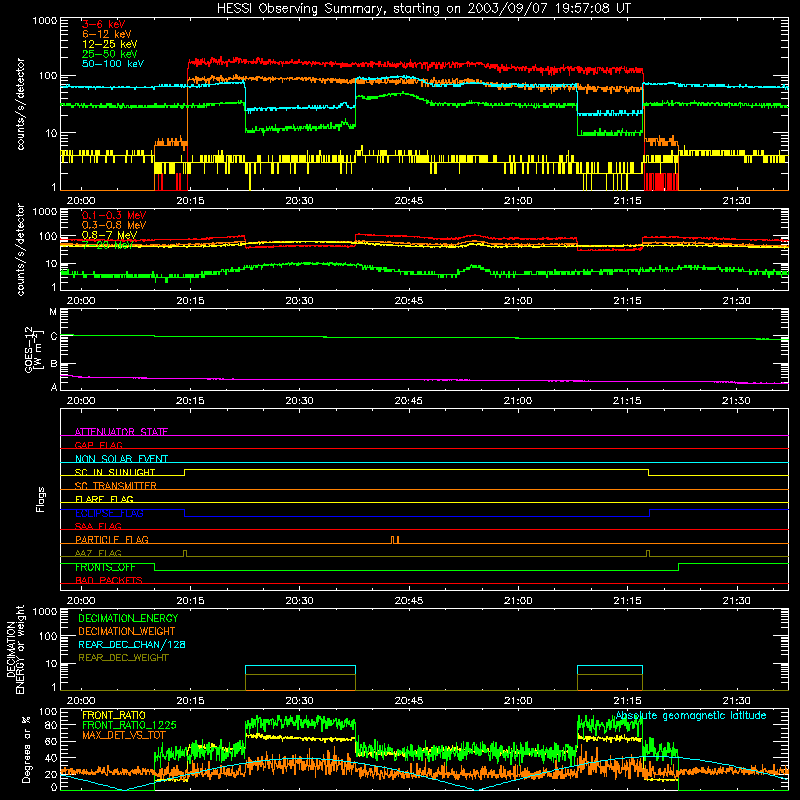
Task: Click counts/s/detector axis title of top plot
Action: tap(20, 104)
